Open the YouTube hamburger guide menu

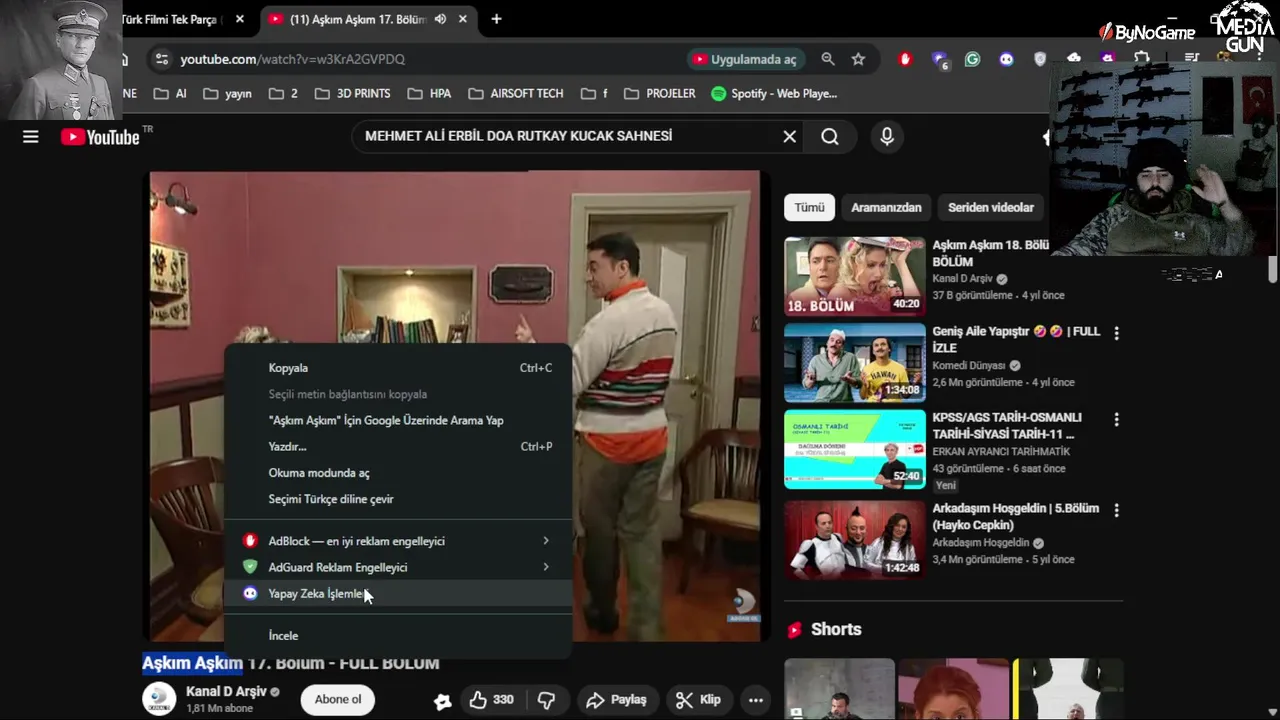coord(31,137)
